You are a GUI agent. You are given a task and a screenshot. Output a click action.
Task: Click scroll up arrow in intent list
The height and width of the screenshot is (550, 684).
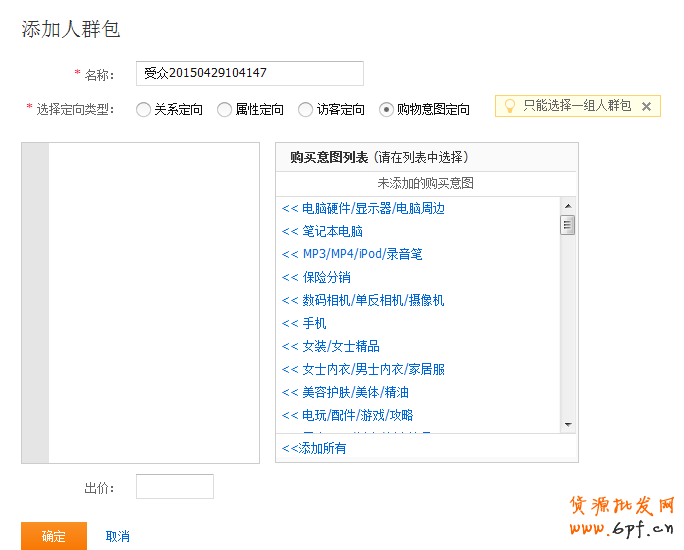[568, 204]
